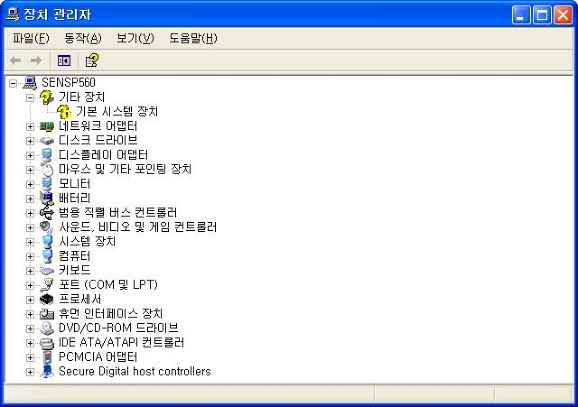Open the help properties toolbar icon
This screenshot has width=578, height=407.
(92, 60)
